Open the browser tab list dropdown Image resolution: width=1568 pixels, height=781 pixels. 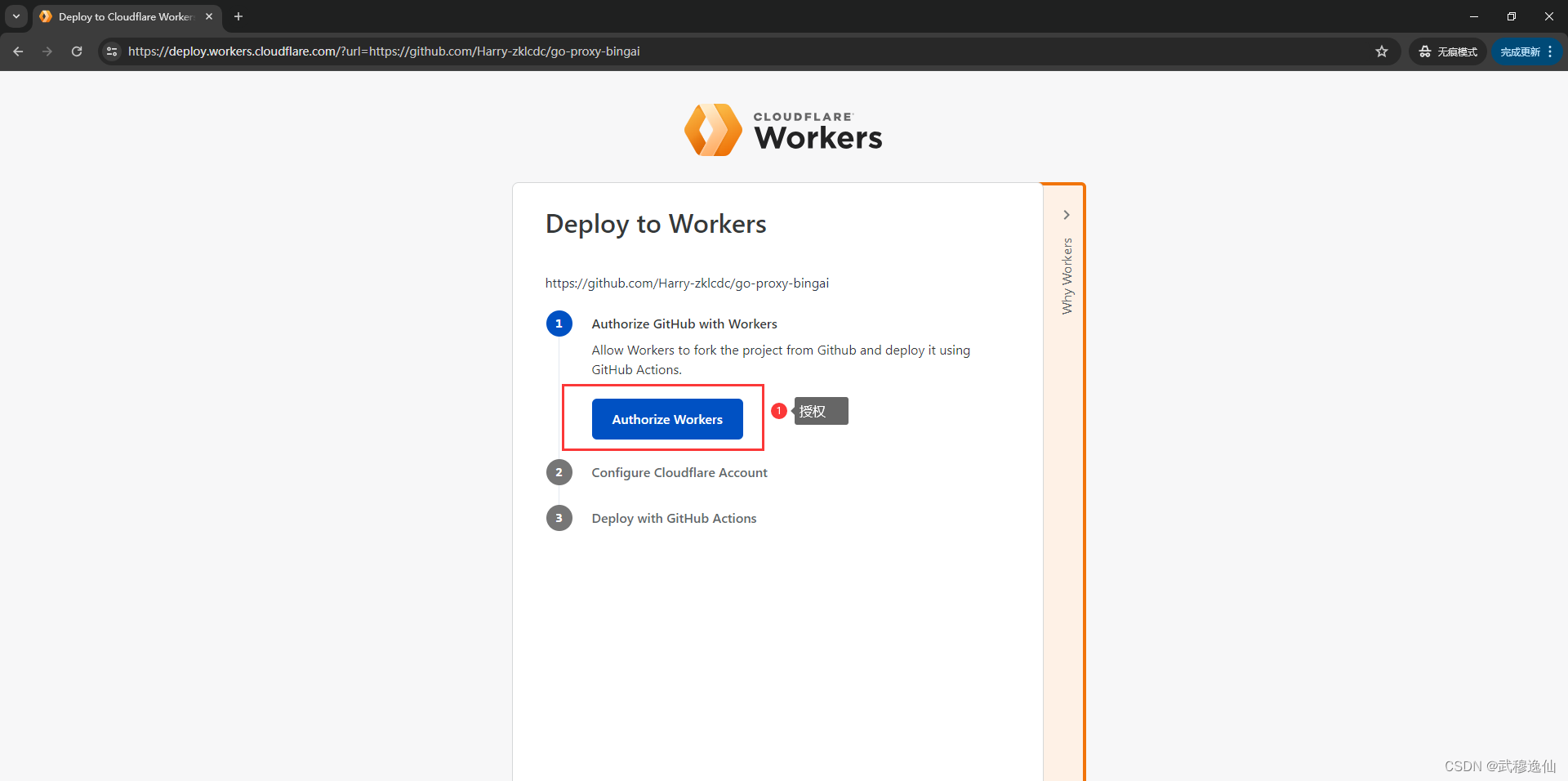click(x=16, y=16)
